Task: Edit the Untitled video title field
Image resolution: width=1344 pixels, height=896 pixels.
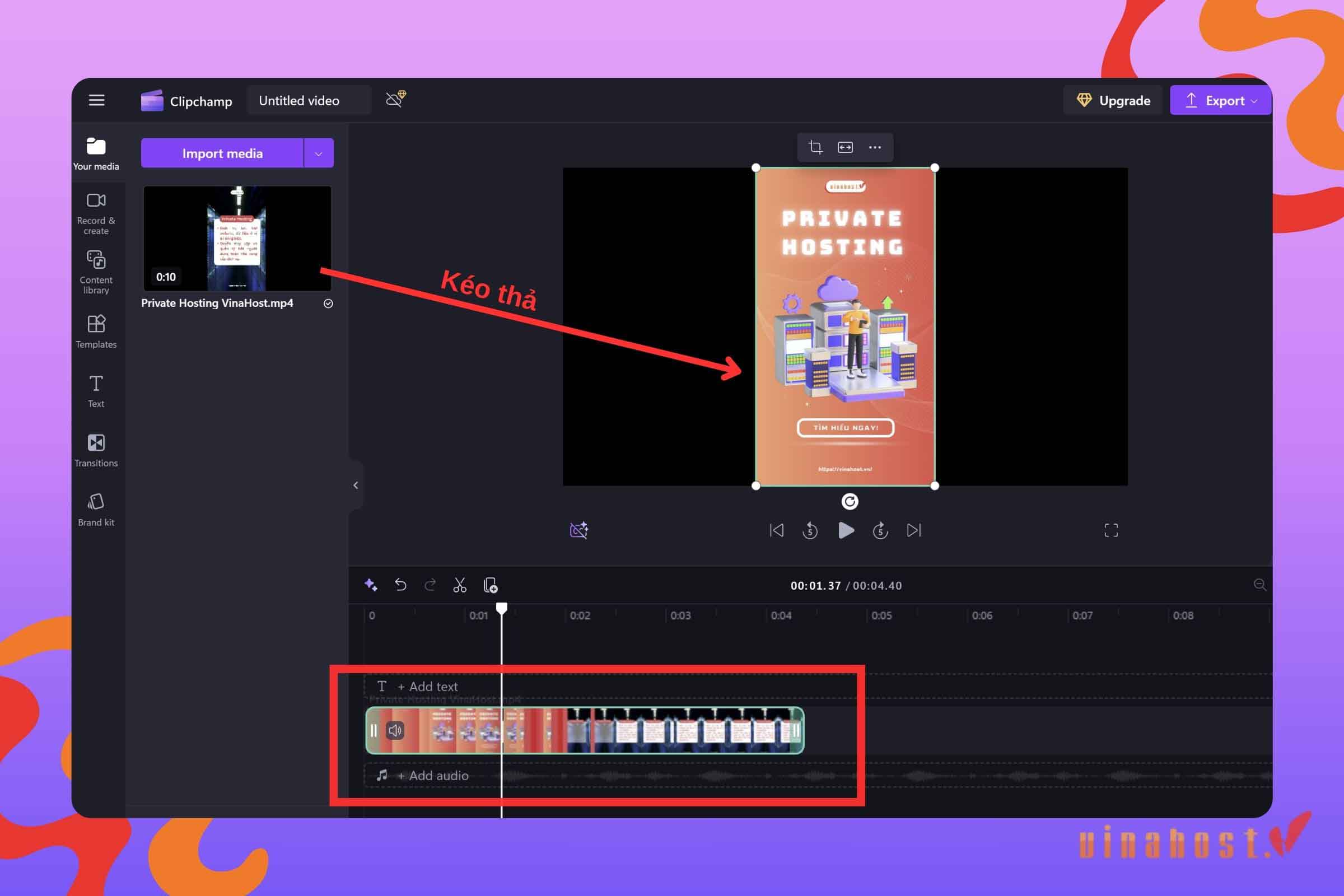Action: click(309, 101)
